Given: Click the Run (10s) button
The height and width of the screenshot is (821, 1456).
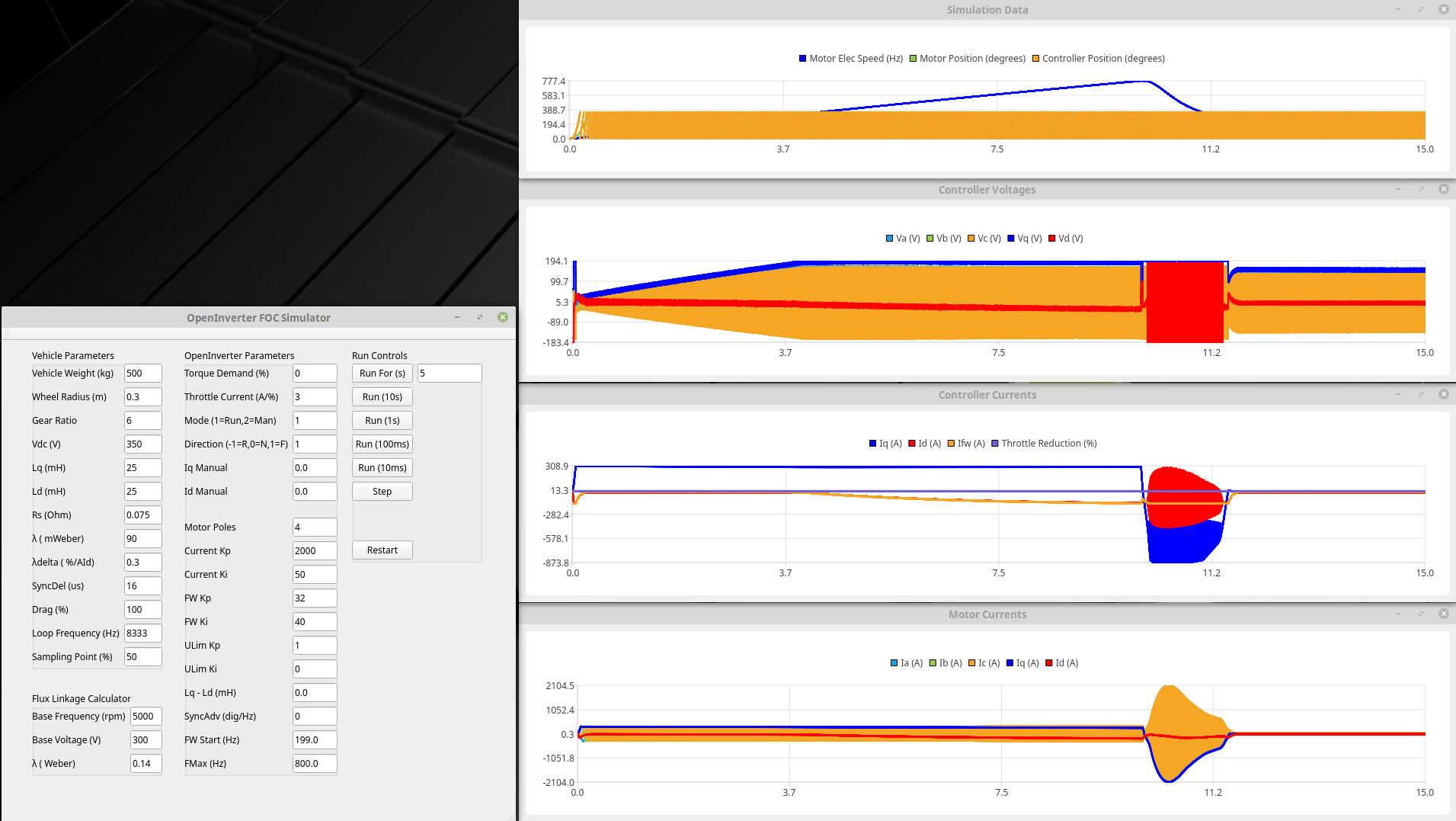Looking at the screenshot, I should coord(382,397).
